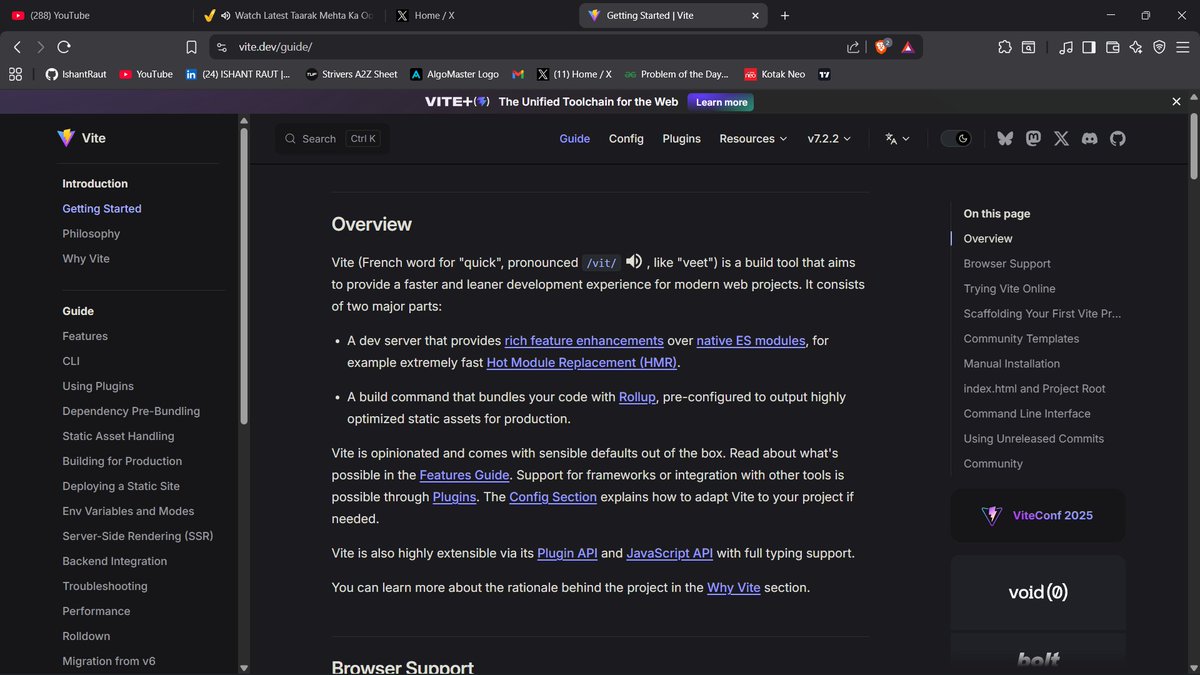The image size is (1200, 675).
Task: Open Leo AI sparkle icon
Action: pyautogui.click(x=1136, y=47)
